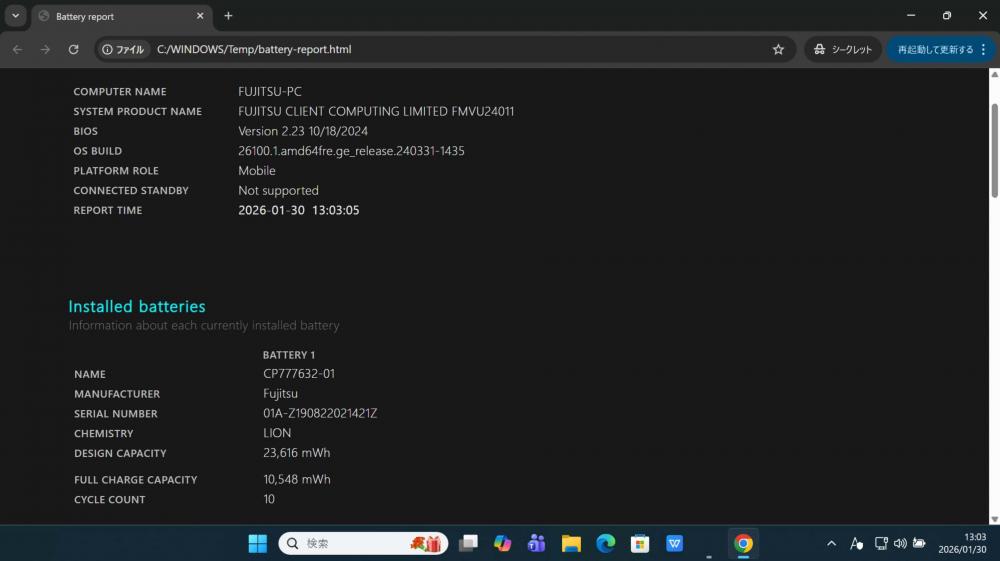Open File Explorer from the taskbar
Screen dimensions: 1000x561
[571, 543]
